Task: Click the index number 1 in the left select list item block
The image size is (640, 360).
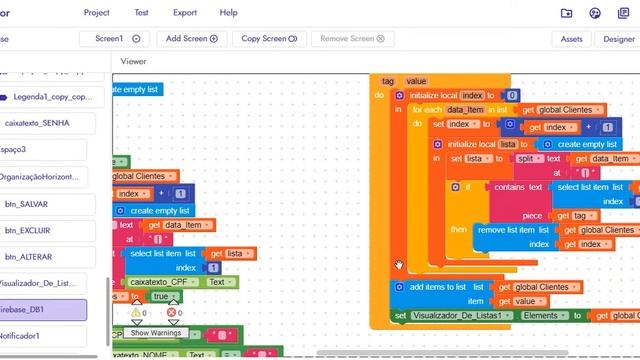Action: point(213,268)
